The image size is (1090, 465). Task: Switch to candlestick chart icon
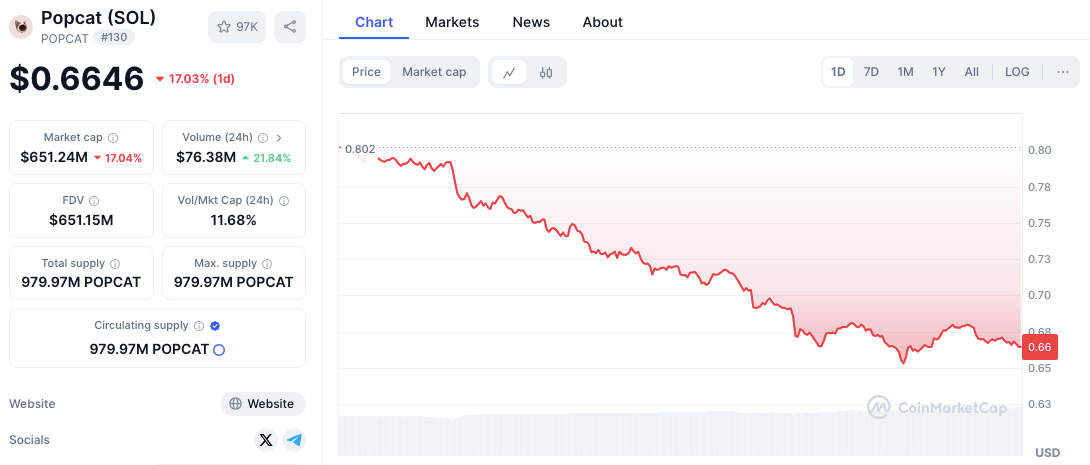[546, 72]
